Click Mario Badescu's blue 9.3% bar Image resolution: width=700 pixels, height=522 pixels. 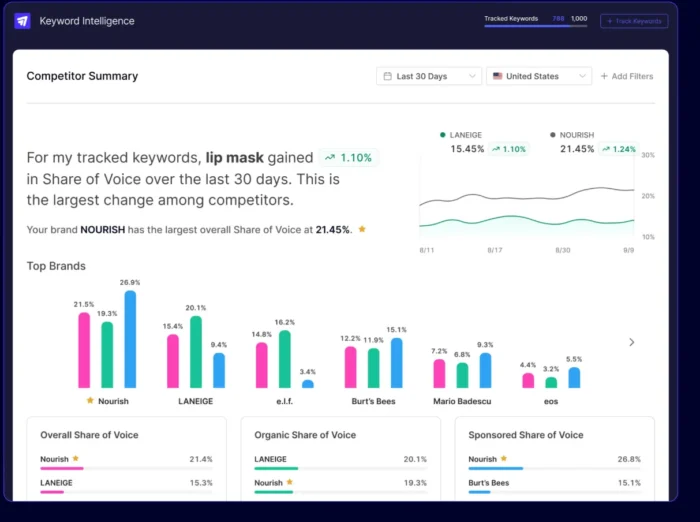point(485,370)
